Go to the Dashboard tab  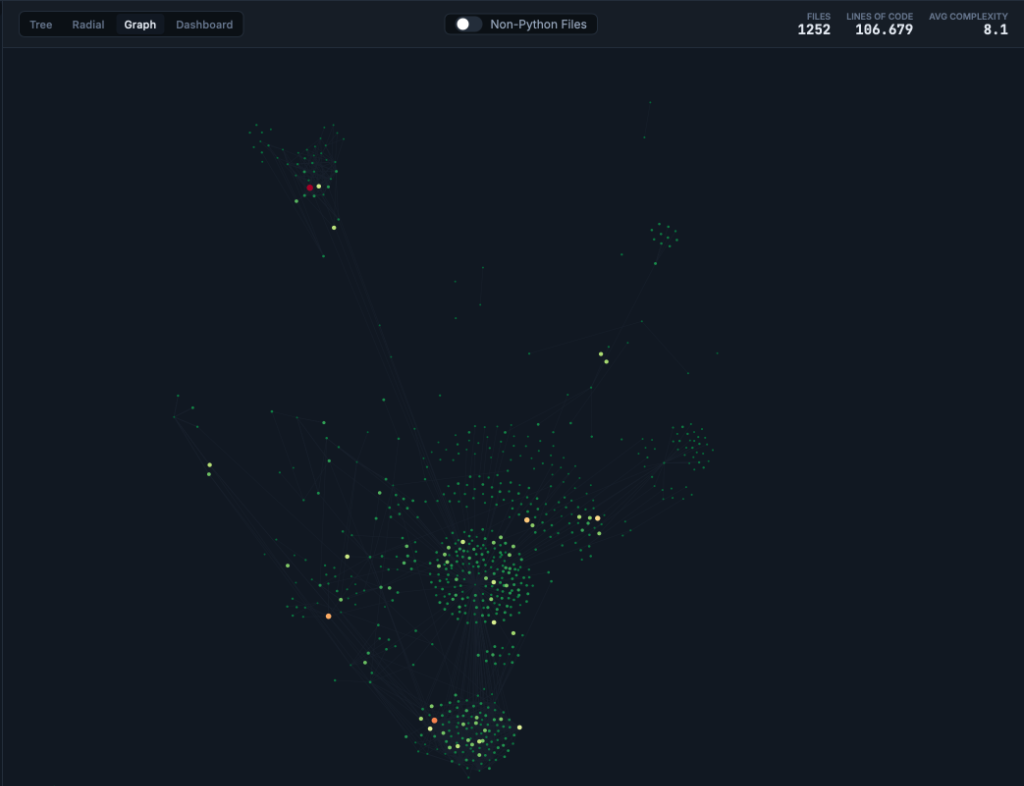[204, 25]
